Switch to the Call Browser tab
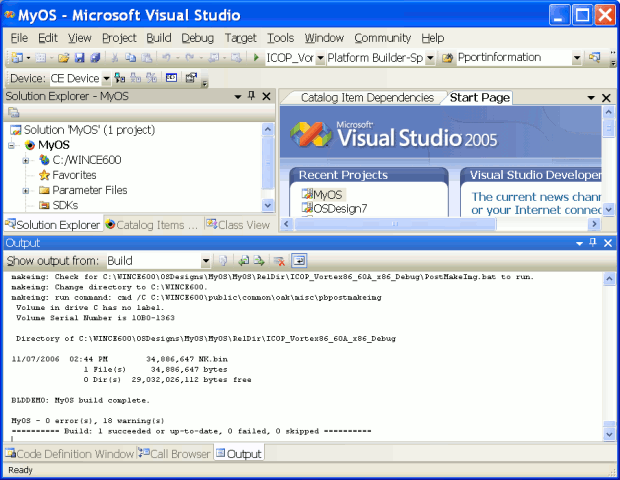Screen dimensions: 620x480 pos(174,454)
